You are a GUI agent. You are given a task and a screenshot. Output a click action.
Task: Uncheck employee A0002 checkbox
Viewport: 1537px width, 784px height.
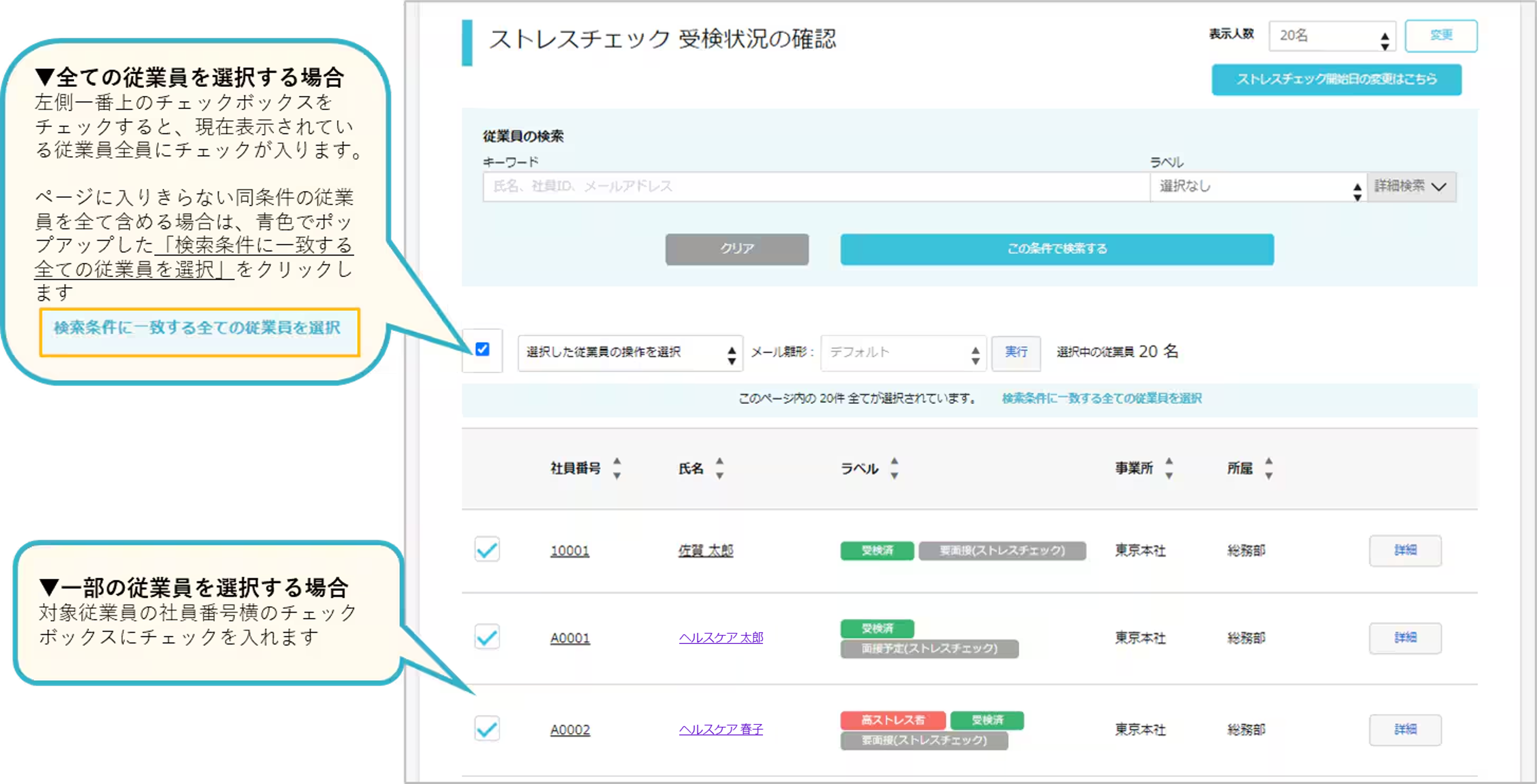(x=487, y=728)
